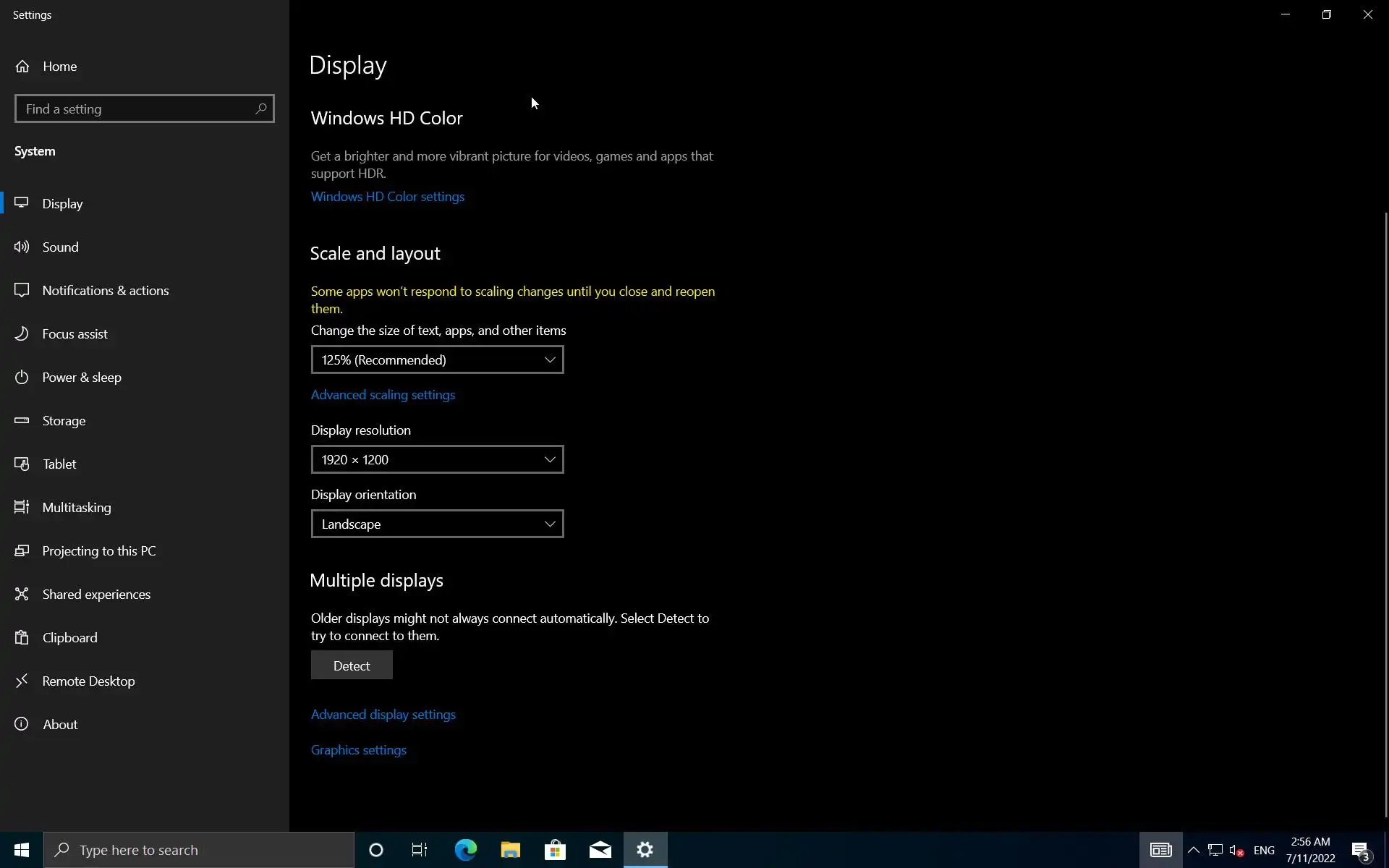Screen dimensions: 1389x868
Task: Open the Display resolution dropdown
Action: point(437,459)
